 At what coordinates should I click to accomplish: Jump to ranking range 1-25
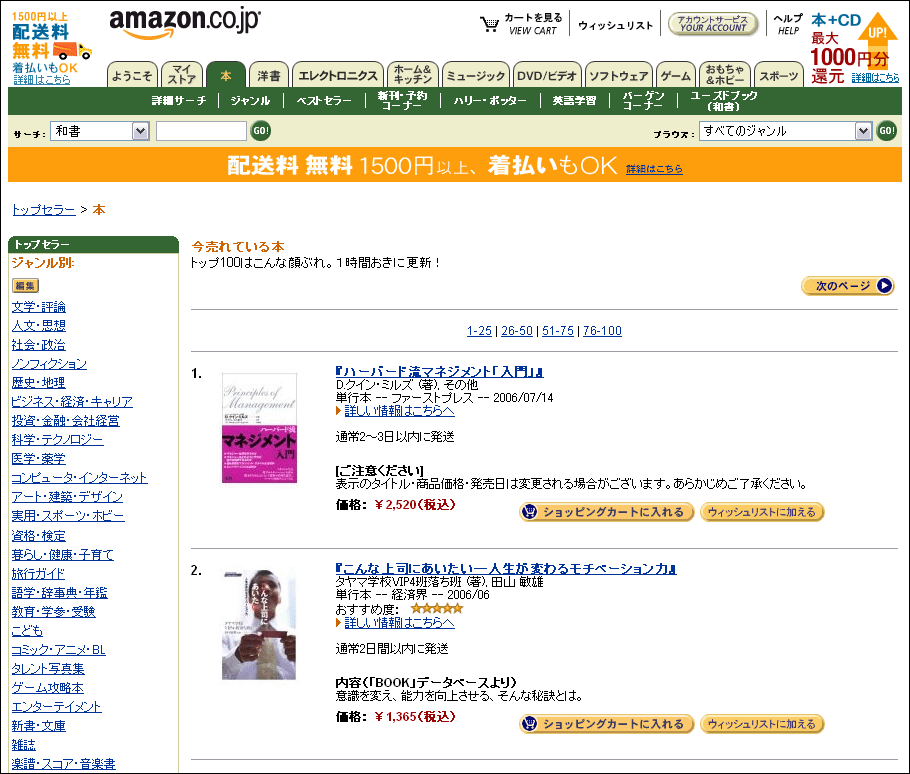pos(479,331)
